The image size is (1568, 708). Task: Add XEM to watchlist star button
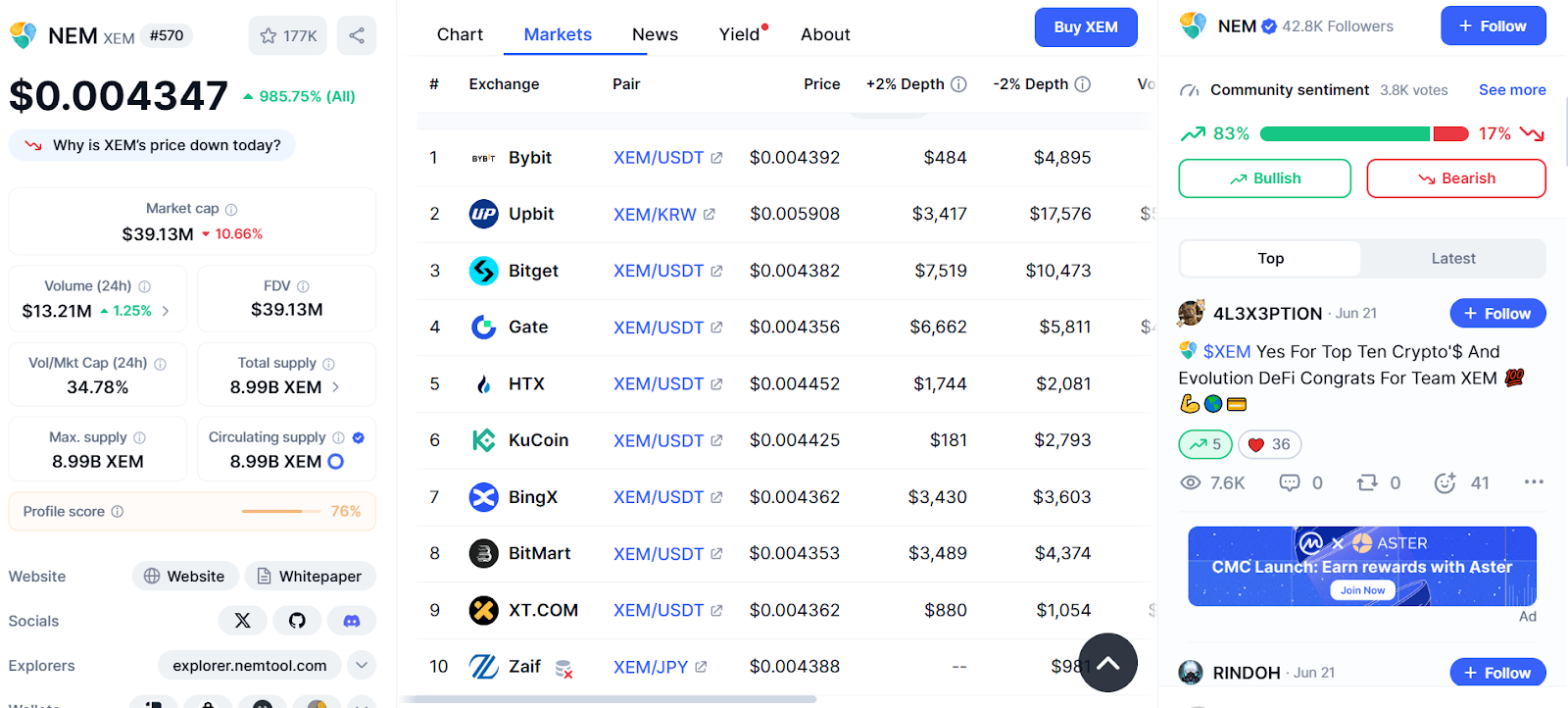(288, 35)
